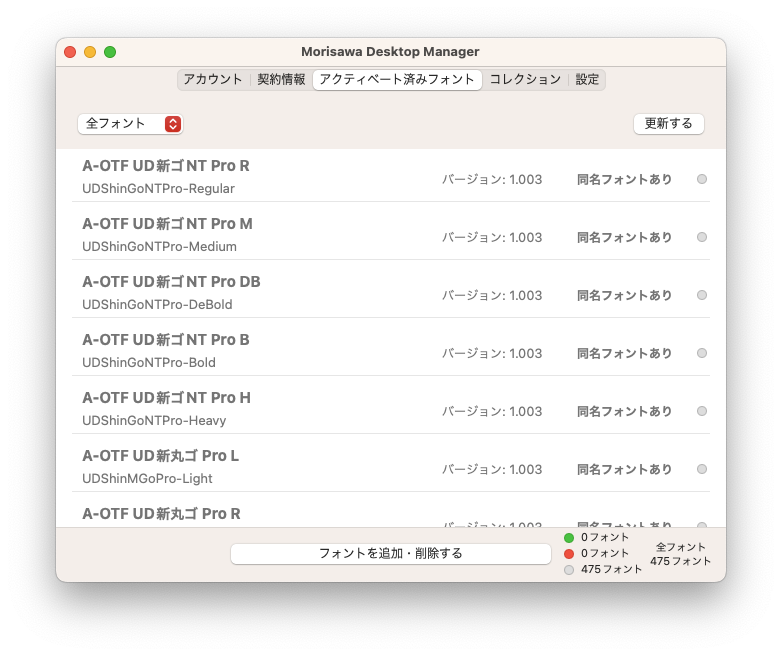Open the コレクション tab
The image size is (782, 656).
tap(525, 79)
